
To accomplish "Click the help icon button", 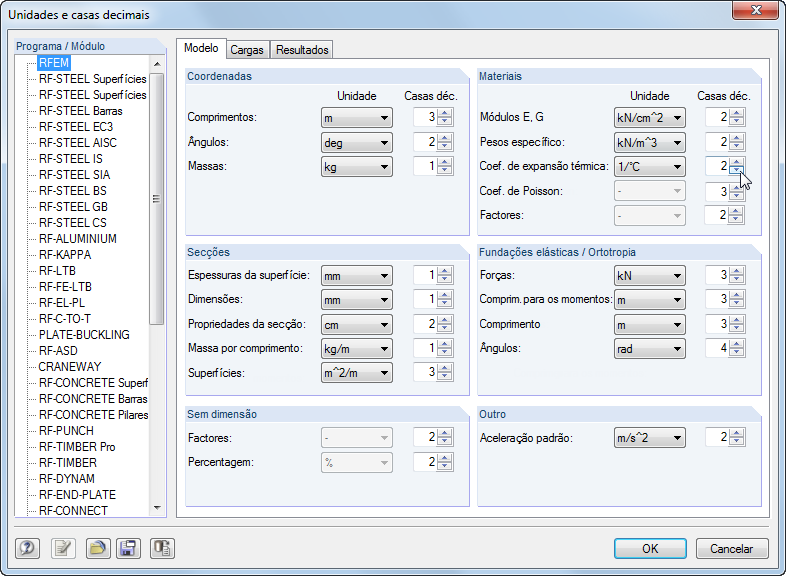I will [x=28, y=548].
